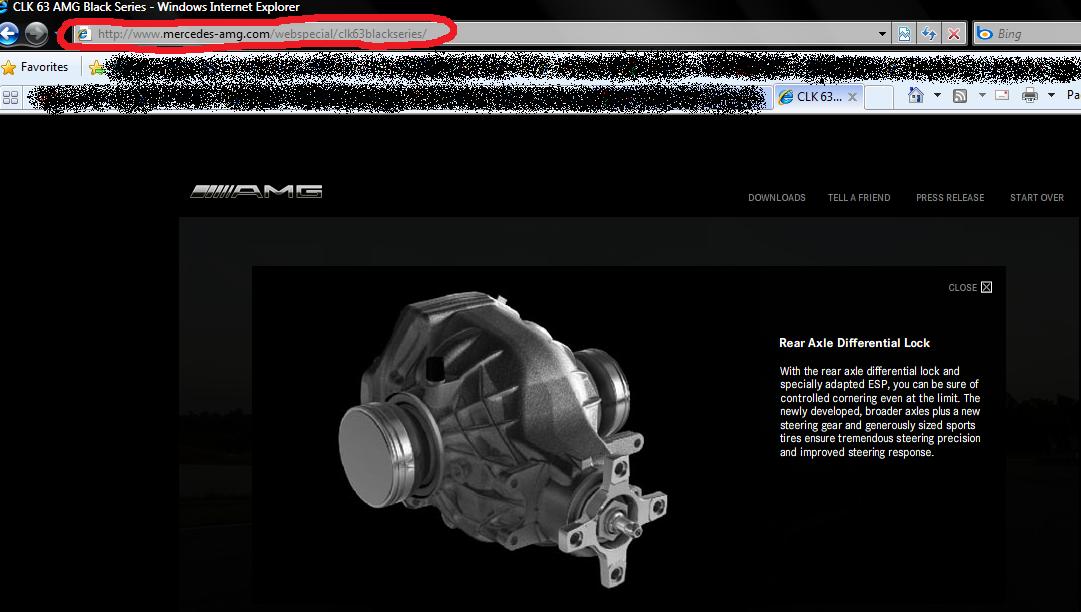Screen dimensions: 1081x612
Task: Select the CLK 63... browser tab
Action: click(818, 97)
